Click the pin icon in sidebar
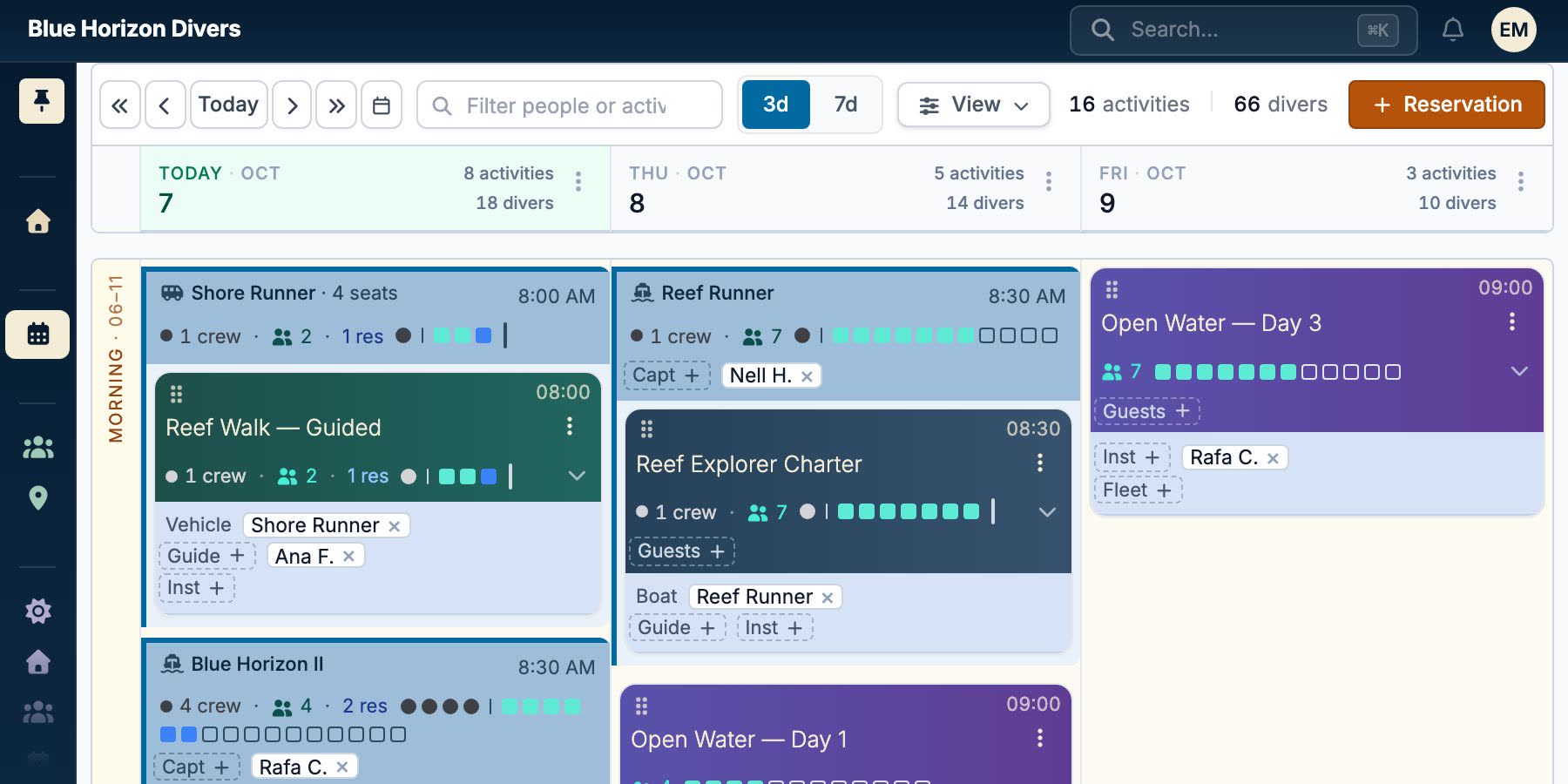The image size is (1568, 784). point(41,101)
